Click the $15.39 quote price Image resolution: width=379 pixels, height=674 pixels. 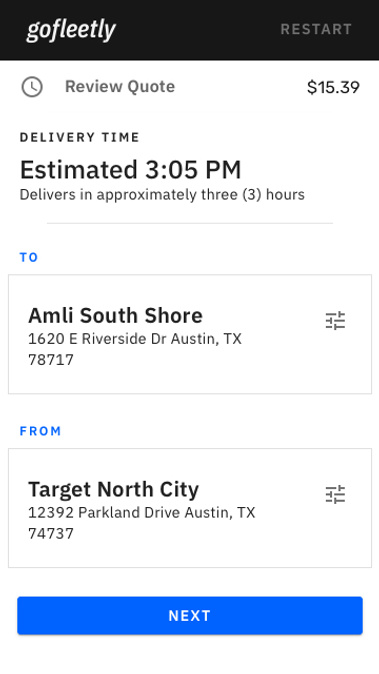[333, 87]
